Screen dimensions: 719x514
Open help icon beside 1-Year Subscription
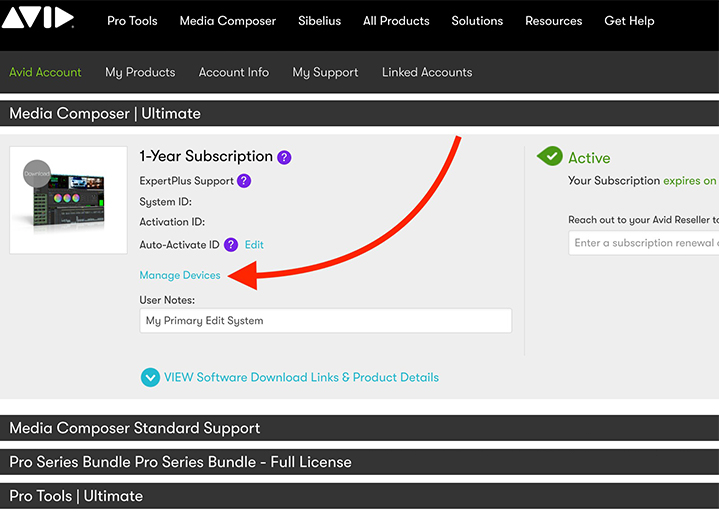tap(284, 157)
